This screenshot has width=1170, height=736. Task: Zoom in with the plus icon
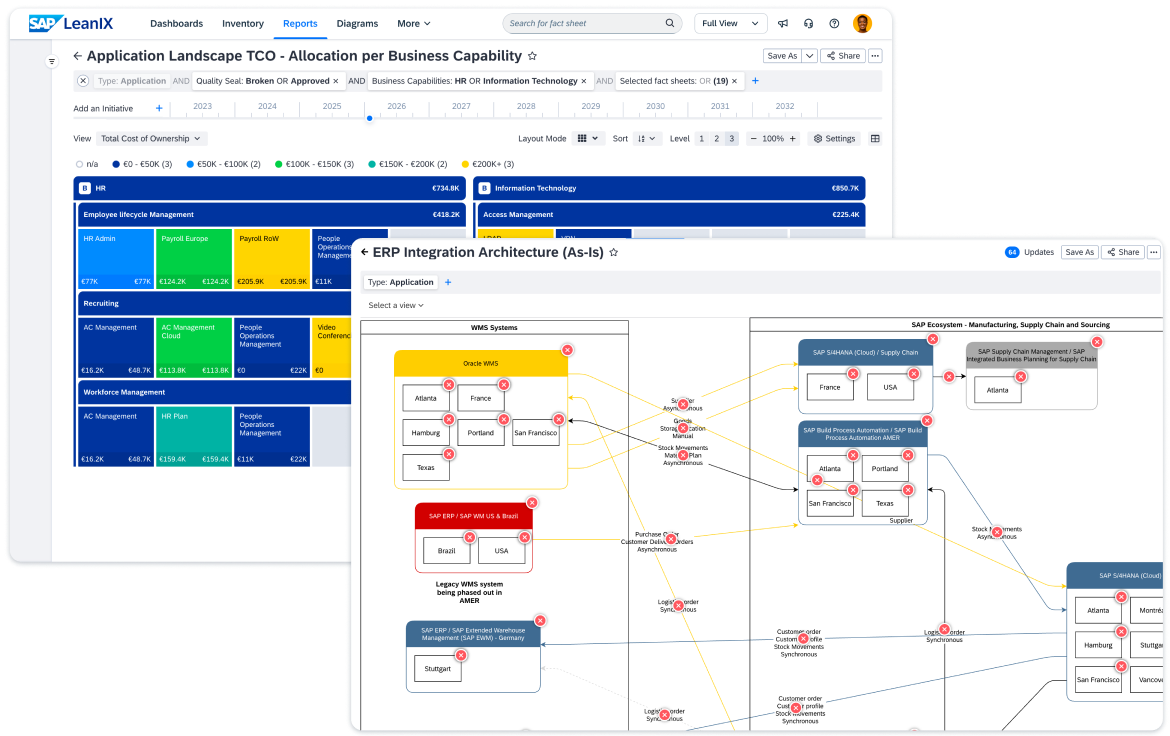(792, 139)
